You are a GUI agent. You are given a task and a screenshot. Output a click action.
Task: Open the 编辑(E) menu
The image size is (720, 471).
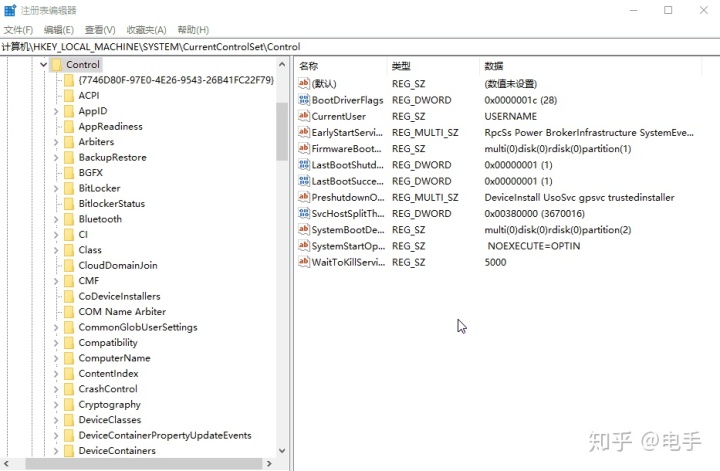(59, 30)
